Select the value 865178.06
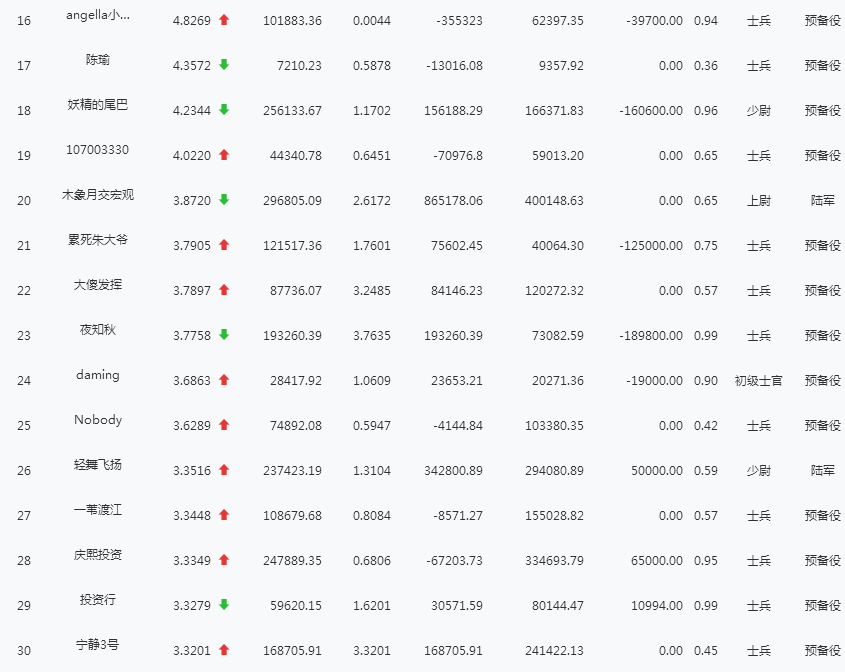This screenshot has width=845, height=672. point(453,201)
